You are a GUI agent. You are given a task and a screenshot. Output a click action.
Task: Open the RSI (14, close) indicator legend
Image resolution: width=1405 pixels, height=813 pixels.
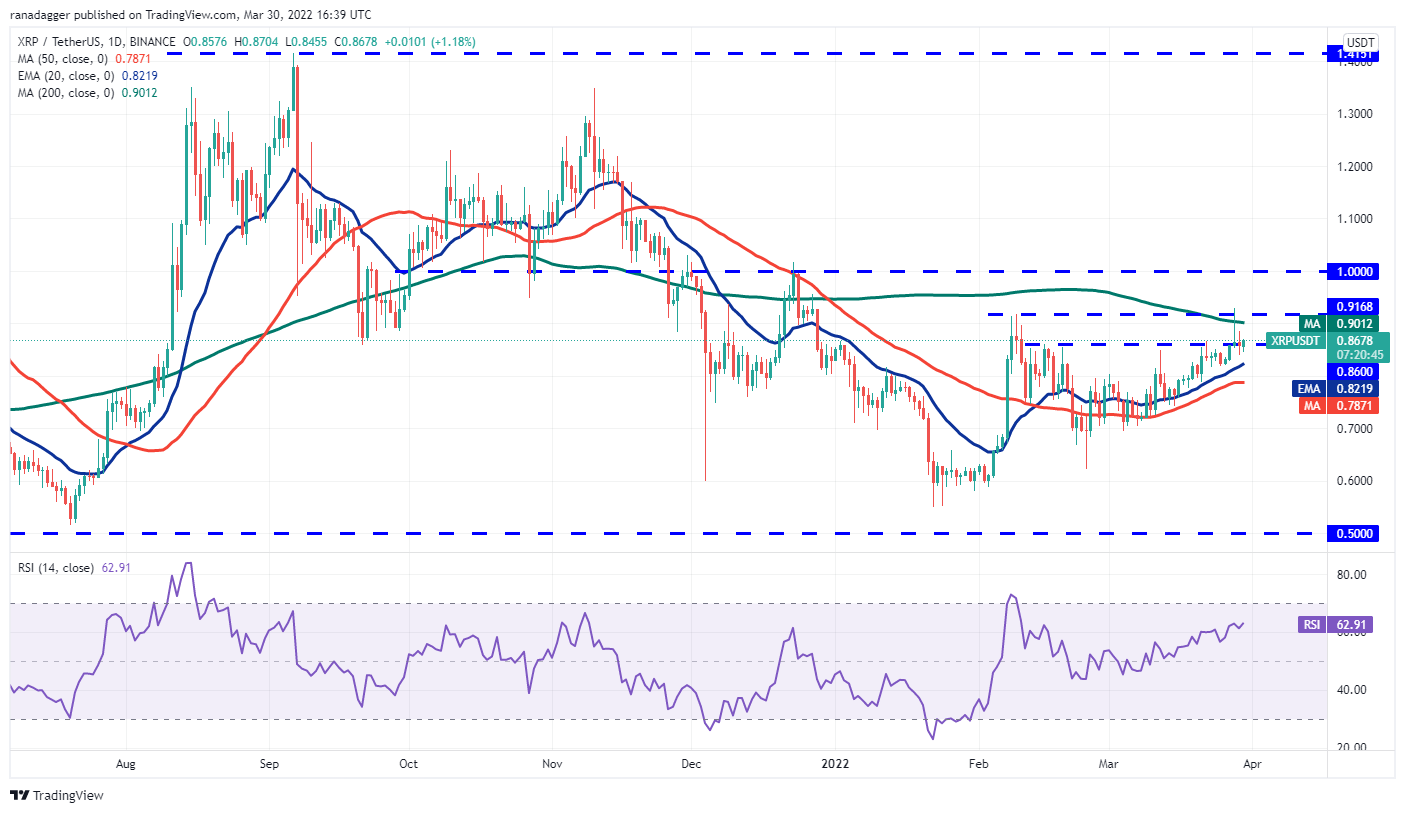(x=72, y=568)
